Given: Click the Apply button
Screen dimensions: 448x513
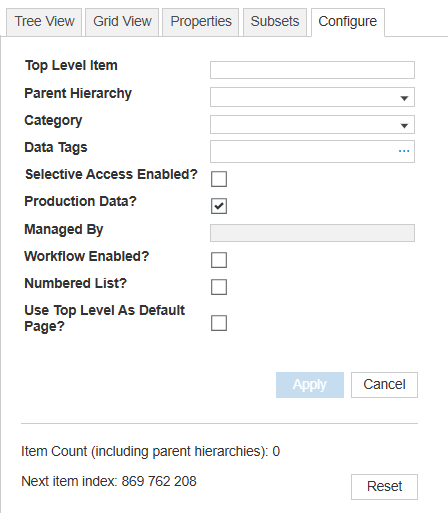Looking at the screenshot, I should pyautogui.click(x=310, y=385).
